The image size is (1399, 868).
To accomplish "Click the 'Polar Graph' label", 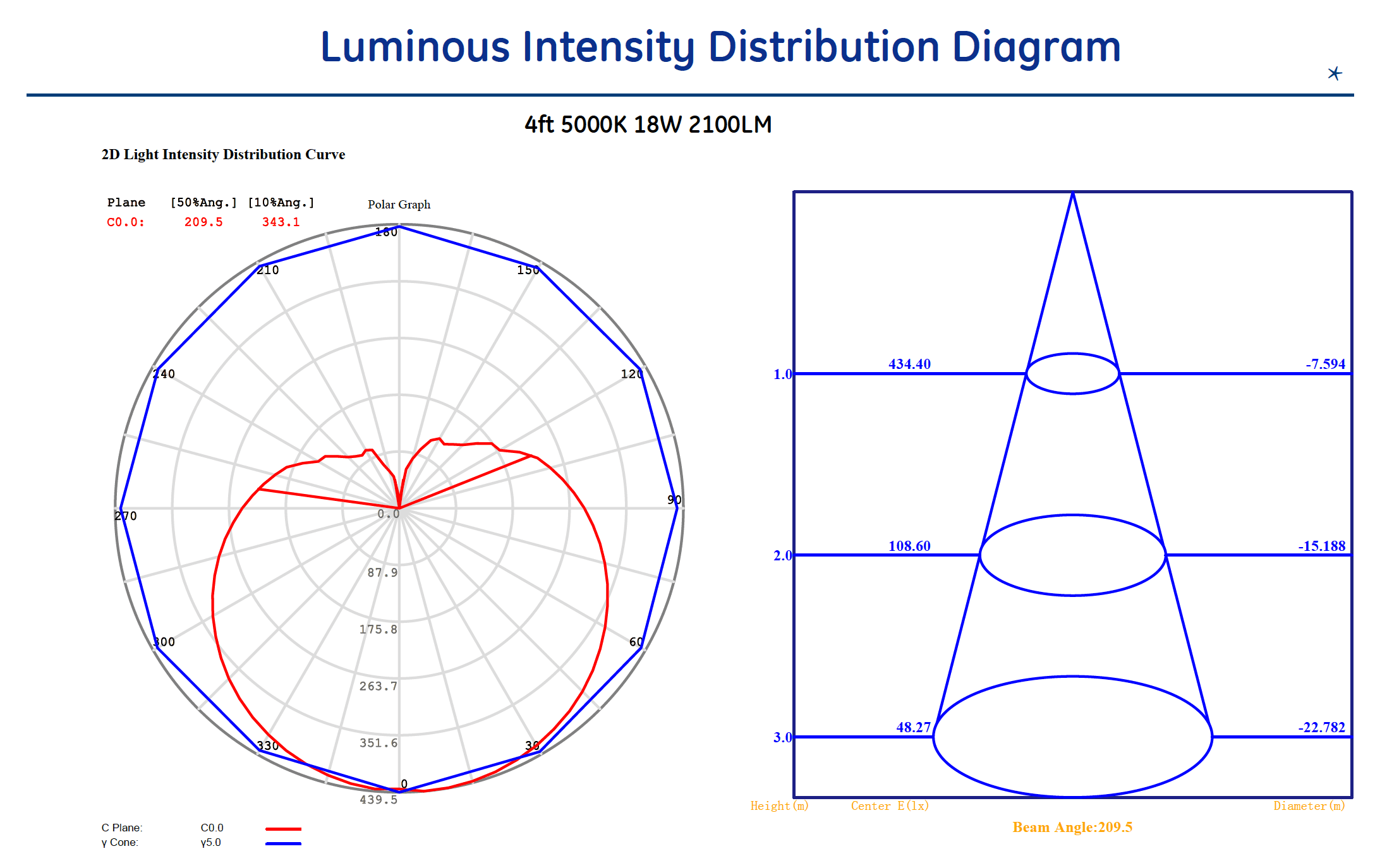I will click(399, 204).
